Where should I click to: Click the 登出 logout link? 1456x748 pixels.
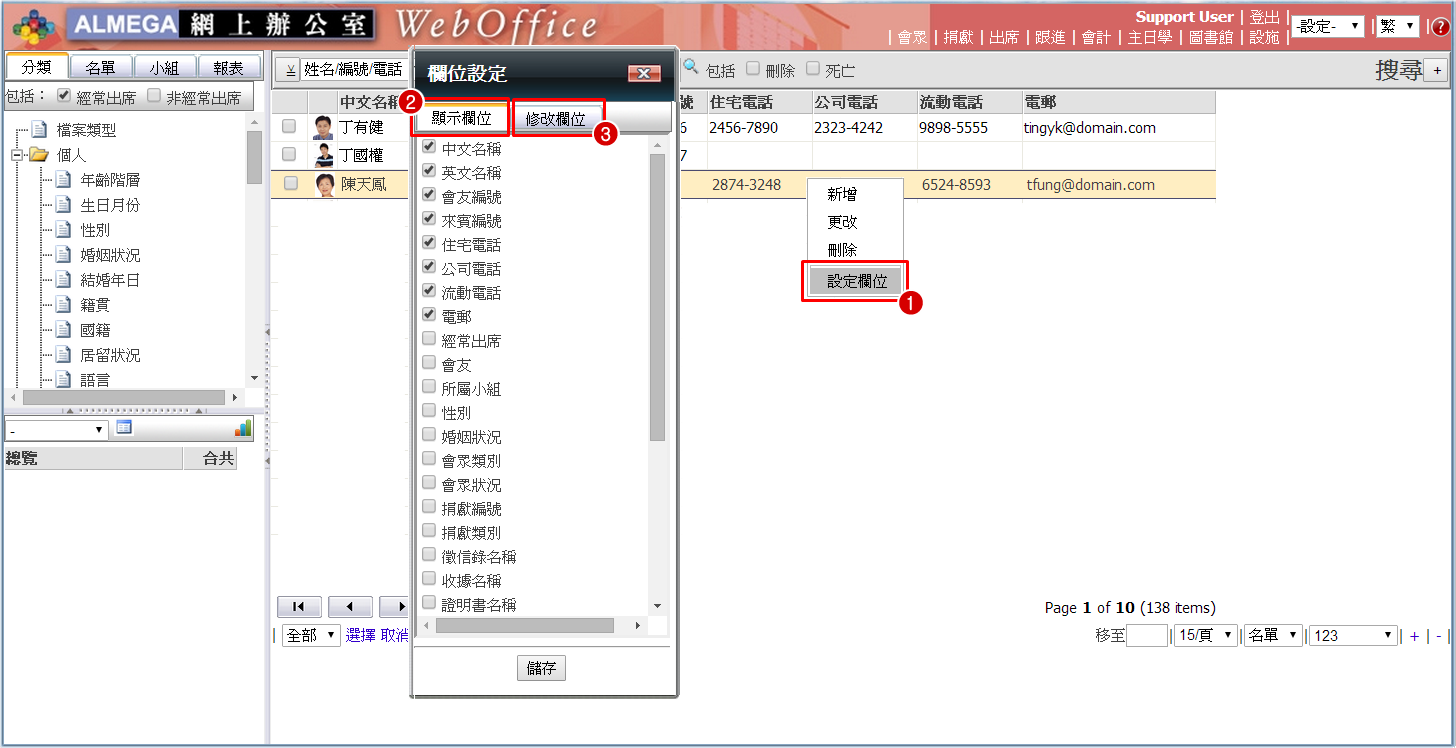pyautogui.click(x=1264, y=17)
